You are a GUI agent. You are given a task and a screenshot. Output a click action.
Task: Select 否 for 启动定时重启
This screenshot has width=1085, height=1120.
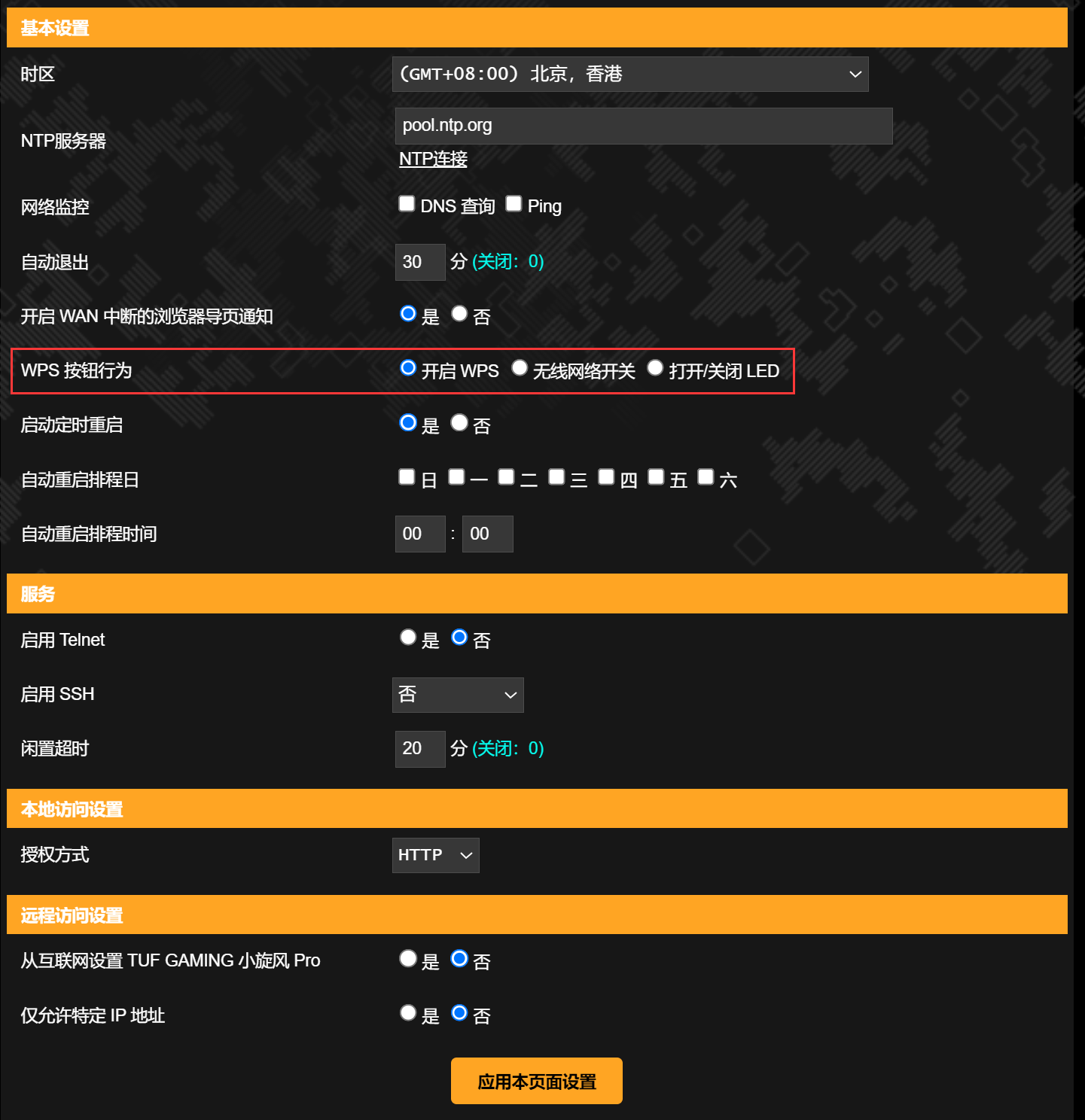click(459, 423)
